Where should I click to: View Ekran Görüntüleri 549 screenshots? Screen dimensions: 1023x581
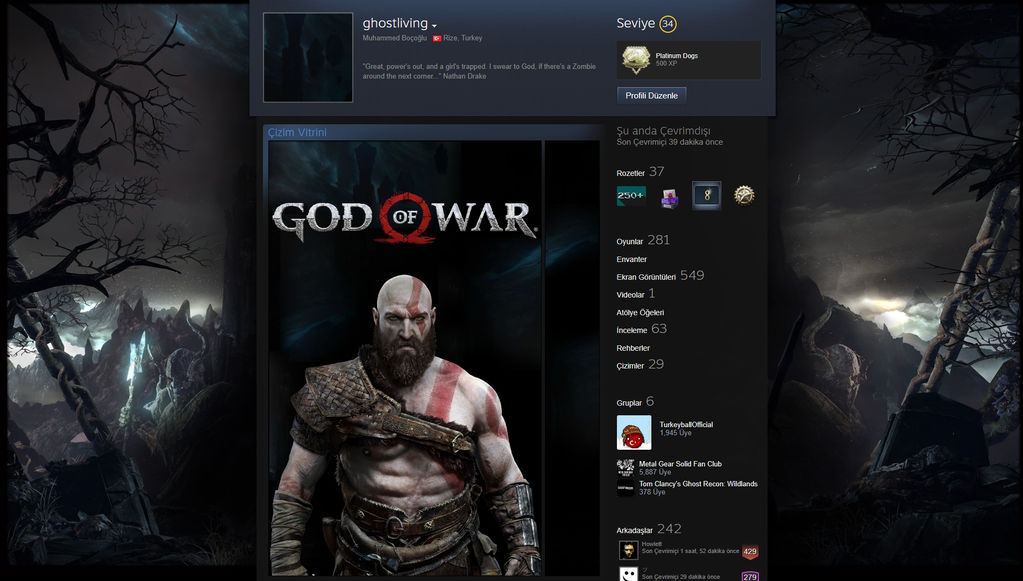coord(660,276)
